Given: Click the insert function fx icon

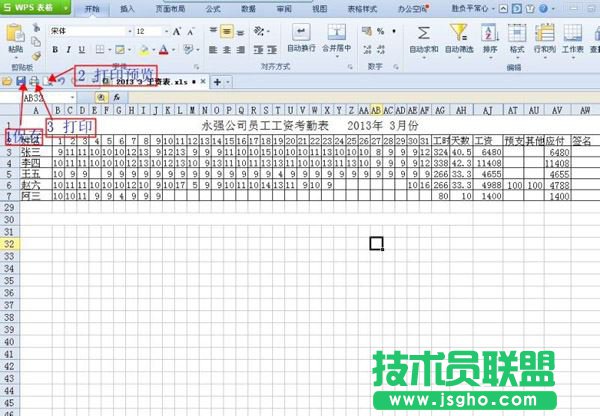Looking at the screenshot, I should click(x=116, y=98).
